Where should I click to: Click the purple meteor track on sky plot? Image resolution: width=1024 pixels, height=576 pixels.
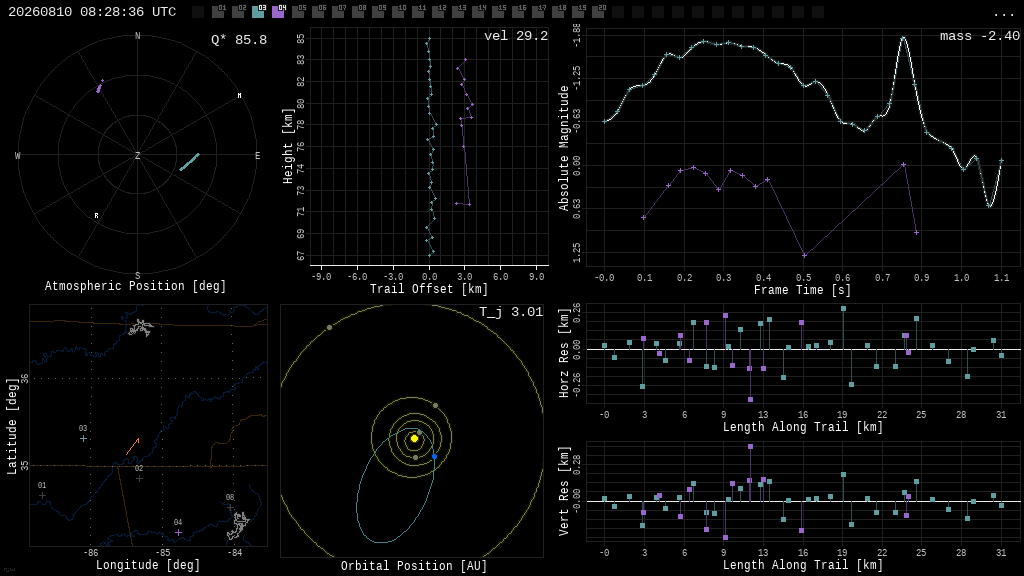(x=99, y=86)
